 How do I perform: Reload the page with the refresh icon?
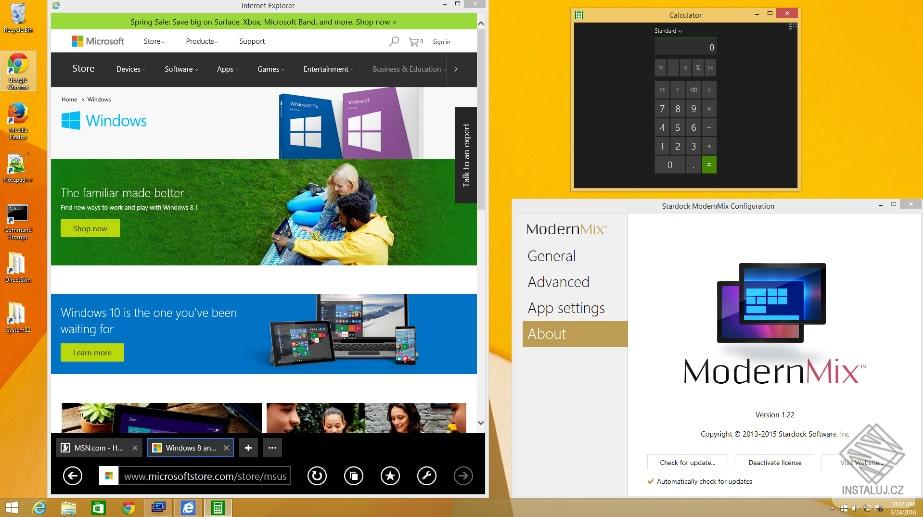pos(317,476)
